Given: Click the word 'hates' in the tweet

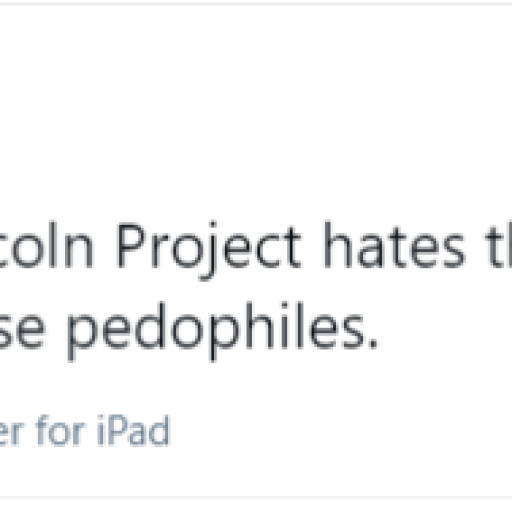Looking at the screenshot, I should 394,245.
